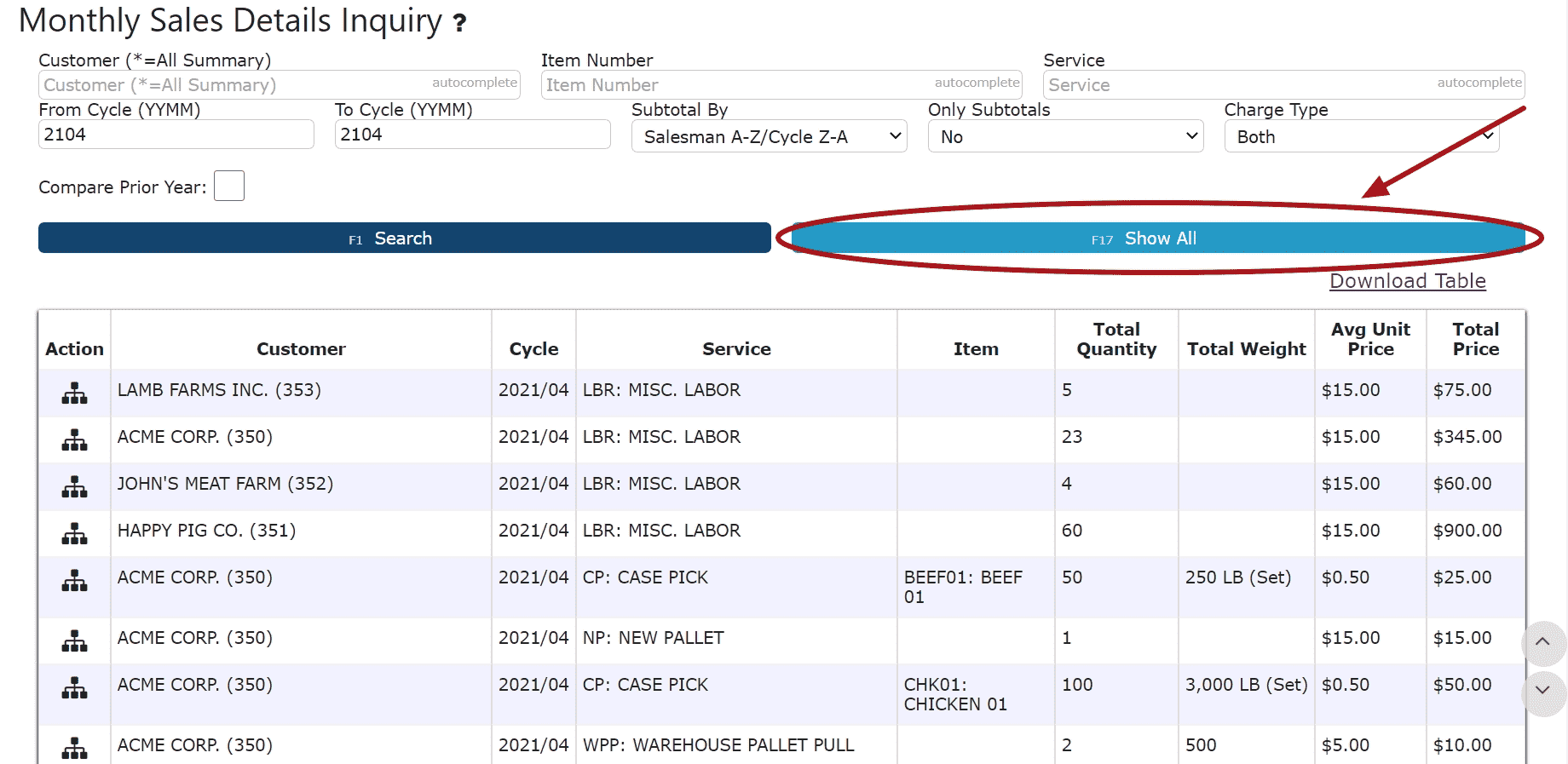The height and width of the screenshot is (764, 1568).
Task: Click the Download Table link
Action: [1407, 281]
